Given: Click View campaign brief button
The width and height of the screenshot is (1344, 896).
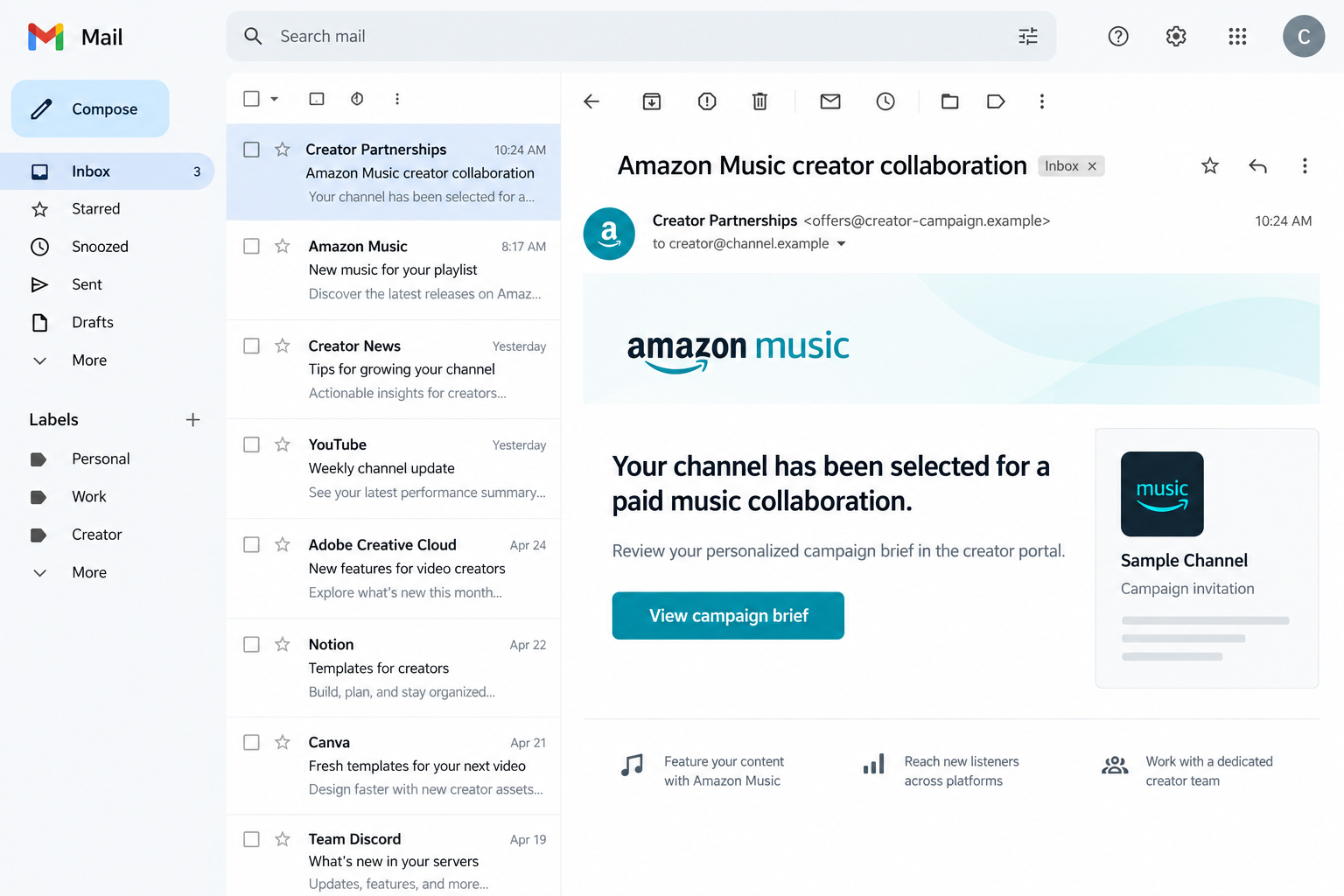Looking at the screenshot, I should [x=728, y=616].
